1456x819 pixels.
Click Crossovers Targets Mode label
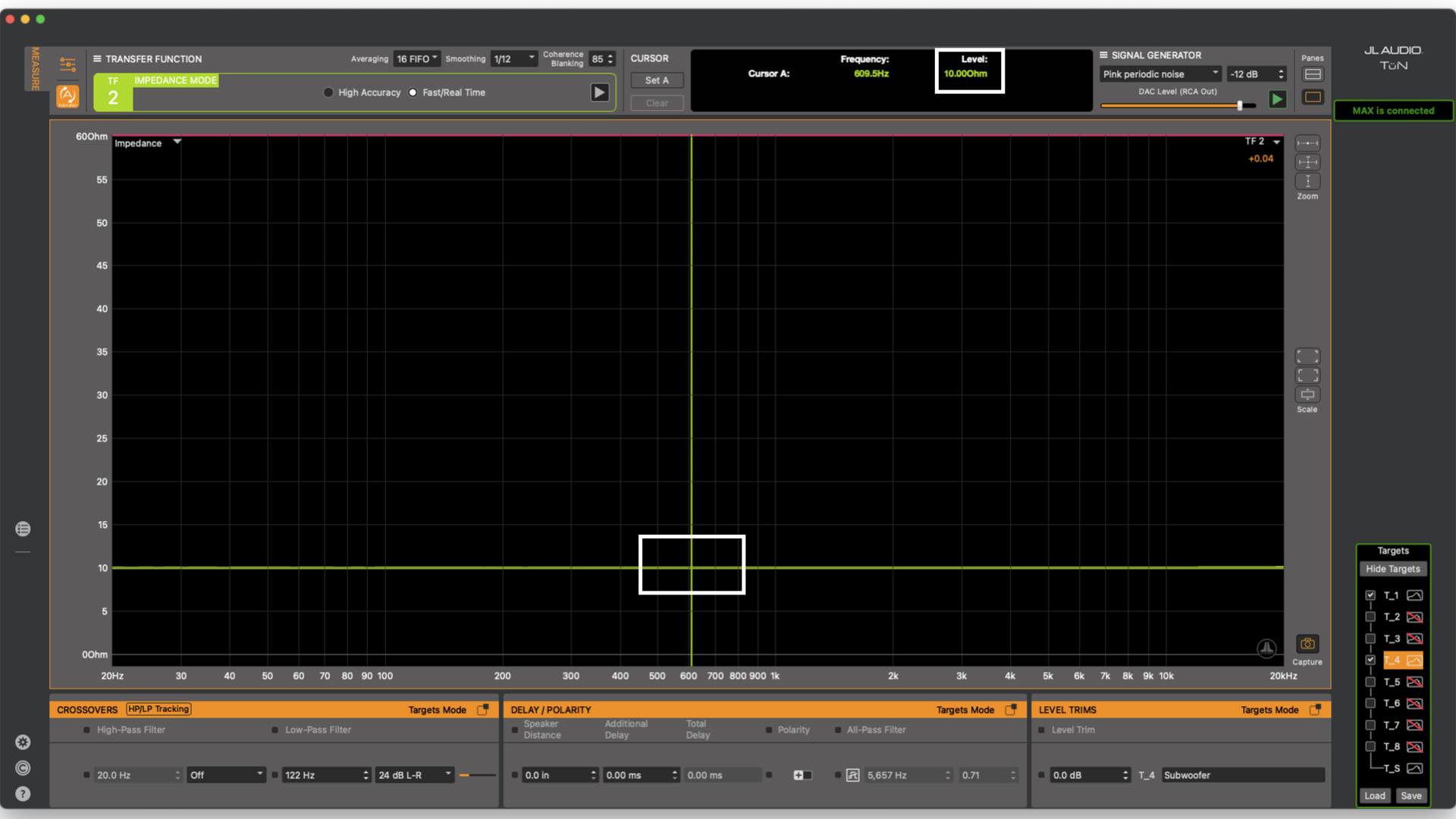pyautogui.click(x=437, y=710)
